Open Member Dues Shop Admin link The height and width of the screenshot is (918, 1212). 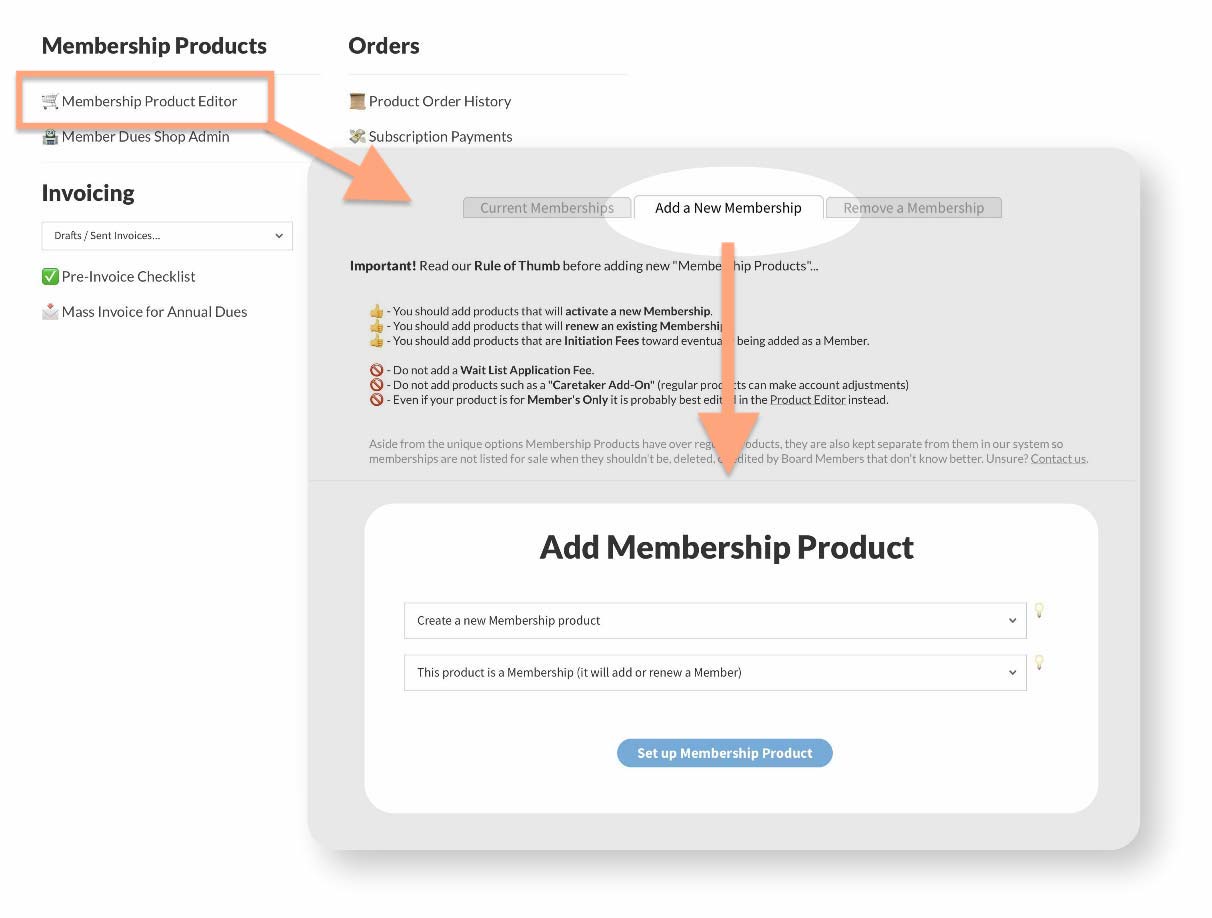[x=146, y=137]
